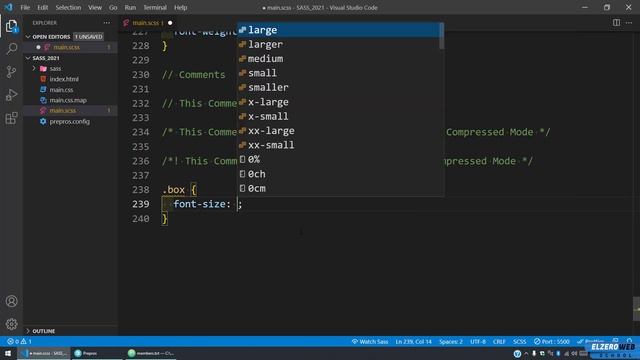Viewport: 640px width, 360px height.
Task: Click Port: 5500 live server indicator
Action: (x=551, y=341)
